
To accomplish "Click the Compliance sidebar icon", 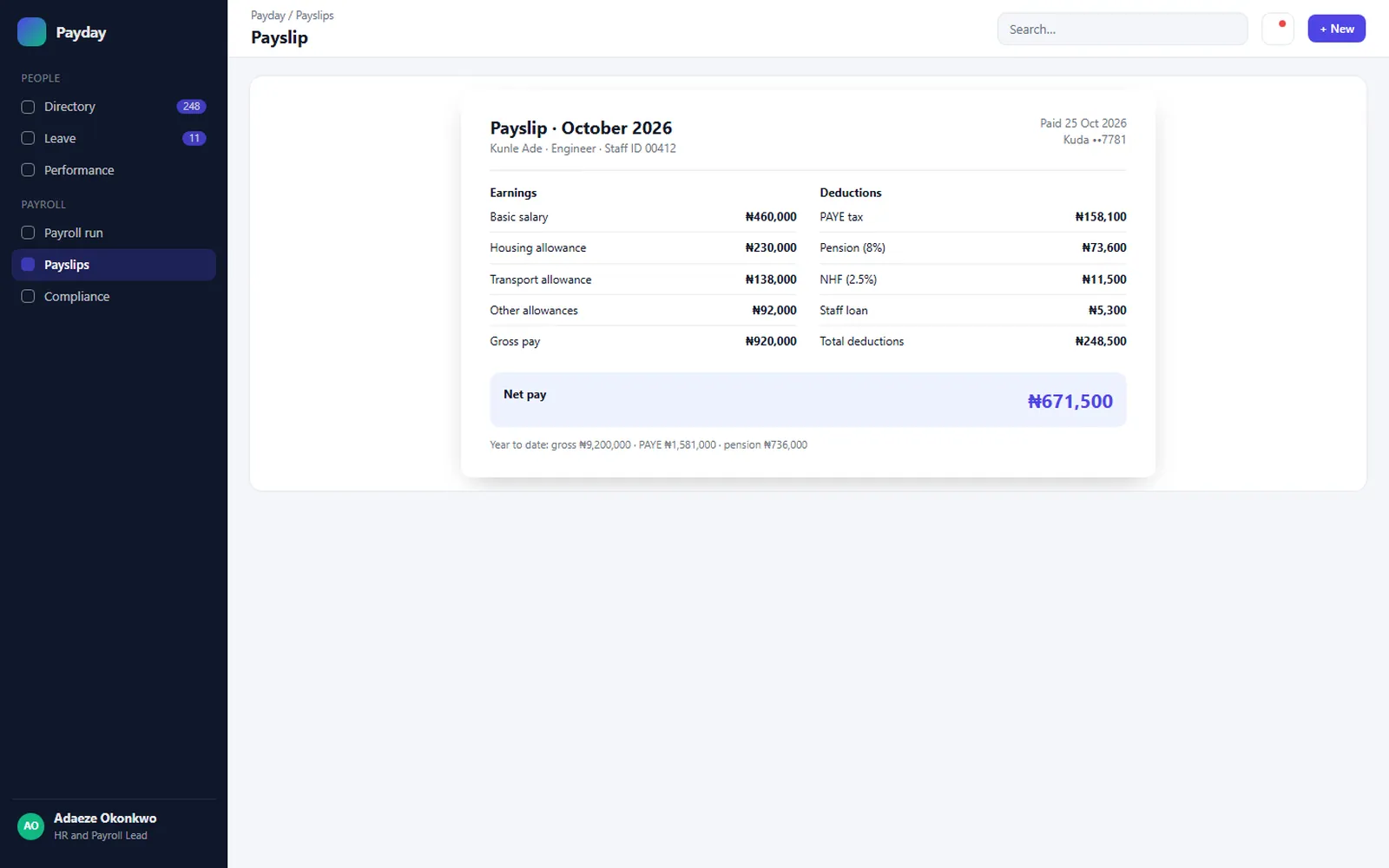I will coord(28,296).
